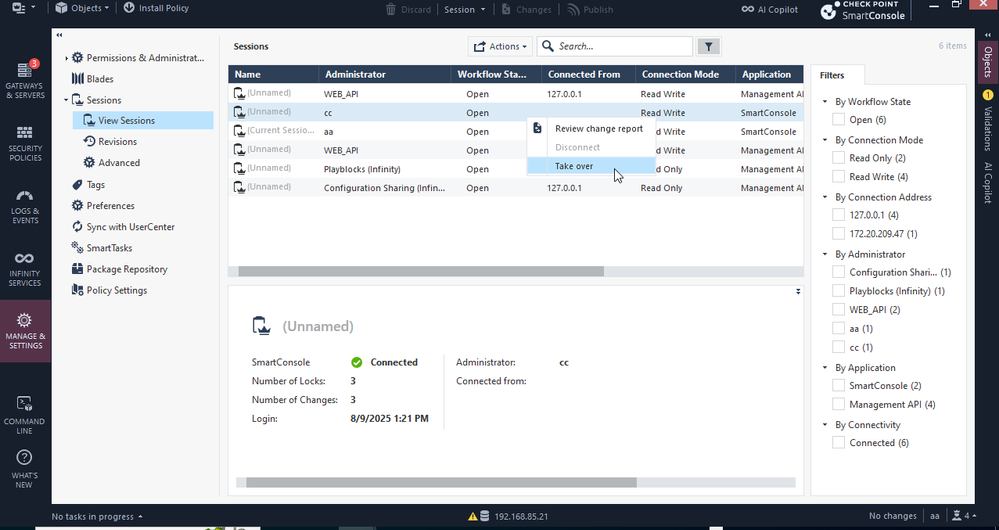Sort by Connection Mode column header
Image resolution: width=999 pixels, height=530 pixels.
(685, 75)
